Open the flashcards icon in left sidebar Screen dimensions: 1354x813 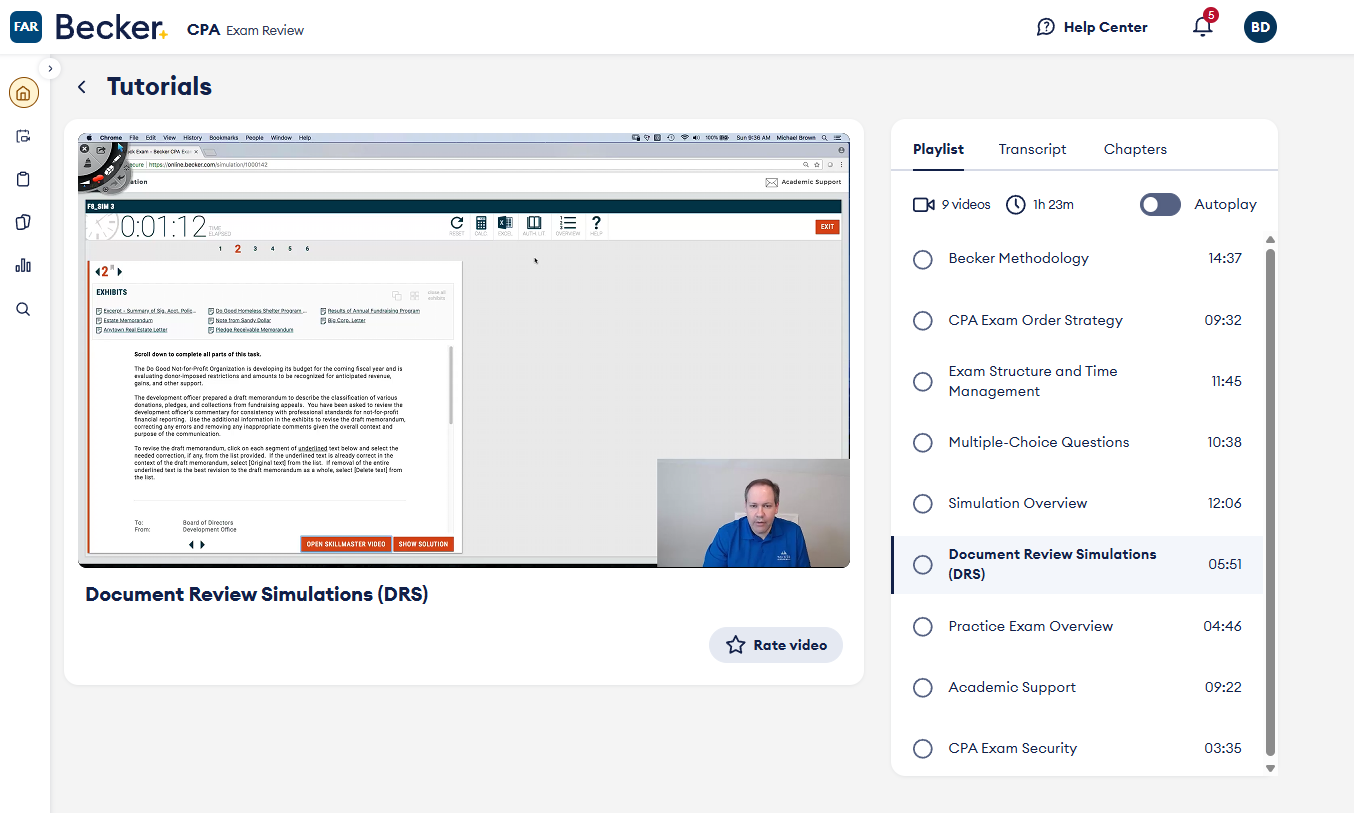(24, 222)
